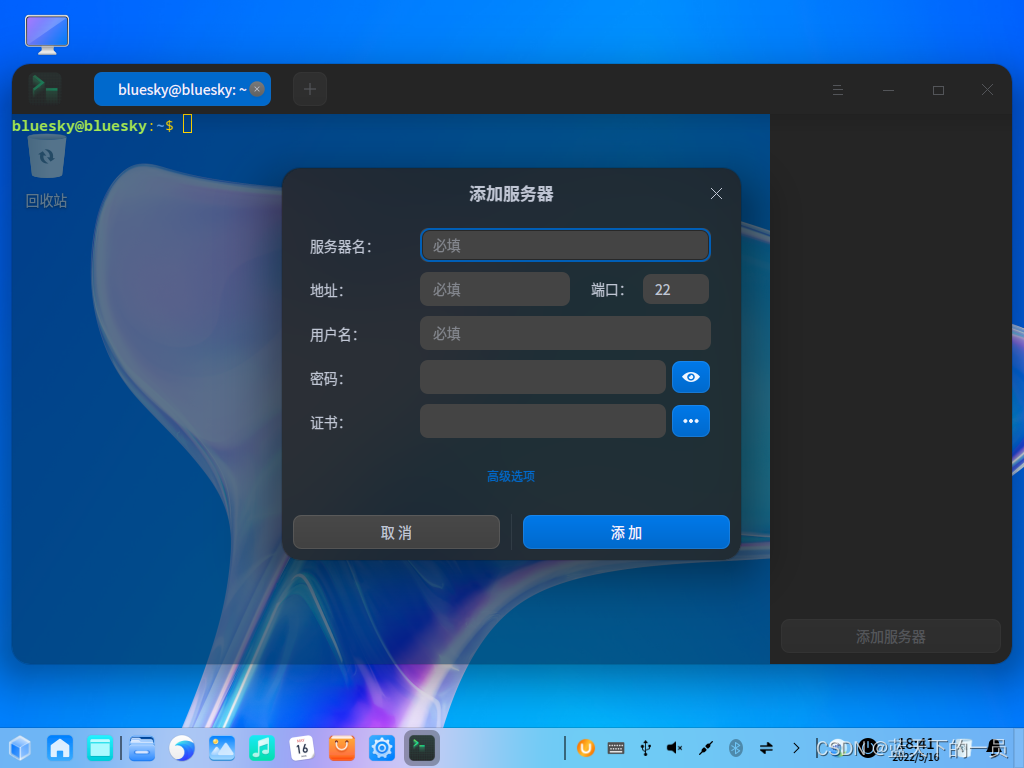Click the muted volume tray icon

(675, 748)
